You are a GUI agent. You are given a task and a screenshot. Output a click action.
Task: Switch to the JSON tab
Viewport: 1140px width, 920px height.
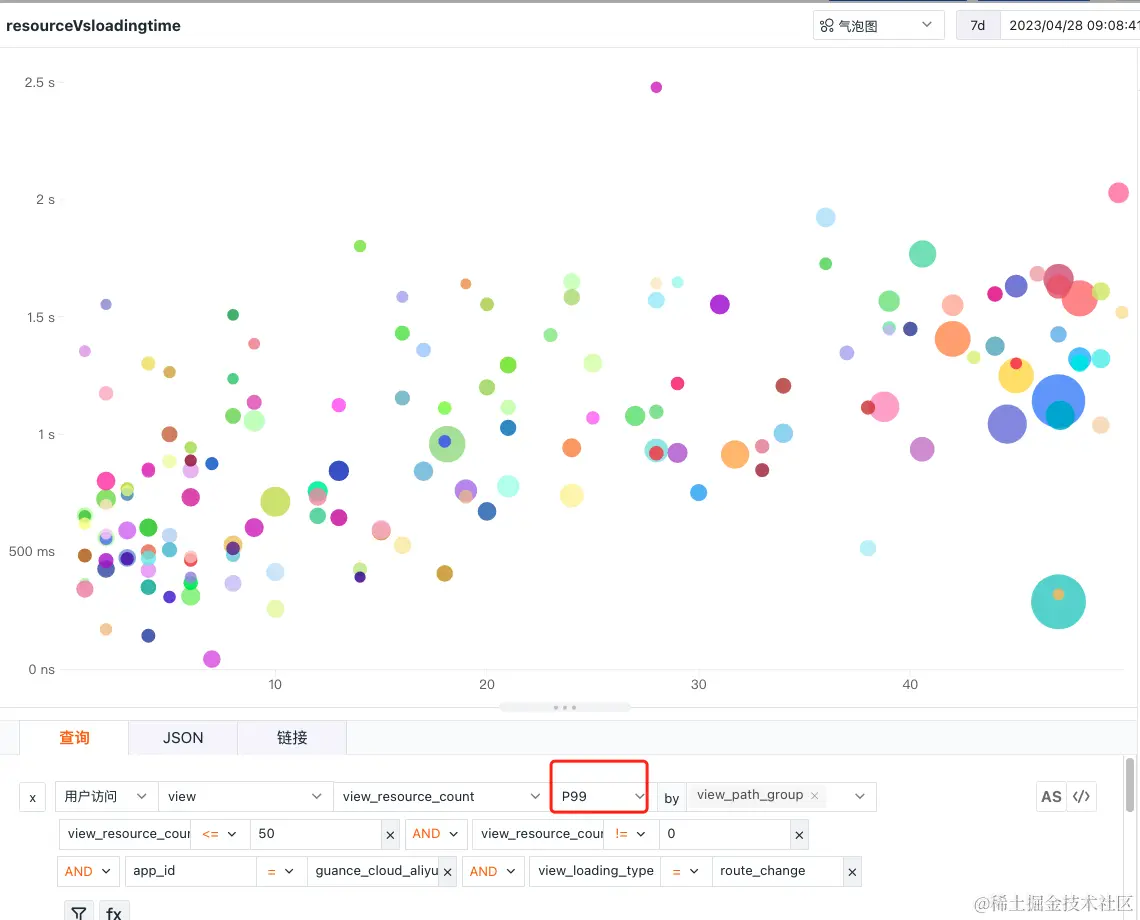183,737
